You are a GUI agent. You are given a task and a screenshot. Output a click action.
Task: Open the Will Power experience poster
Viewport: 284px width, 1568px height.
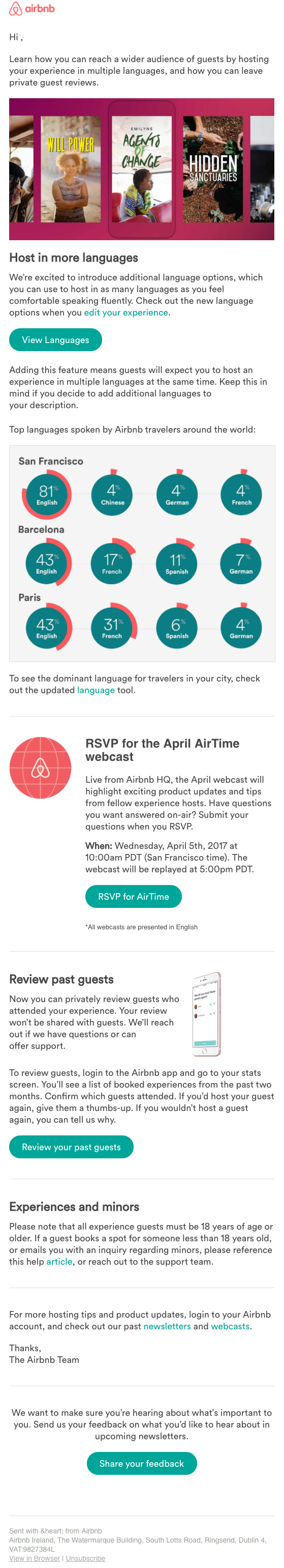coord(71,169)
